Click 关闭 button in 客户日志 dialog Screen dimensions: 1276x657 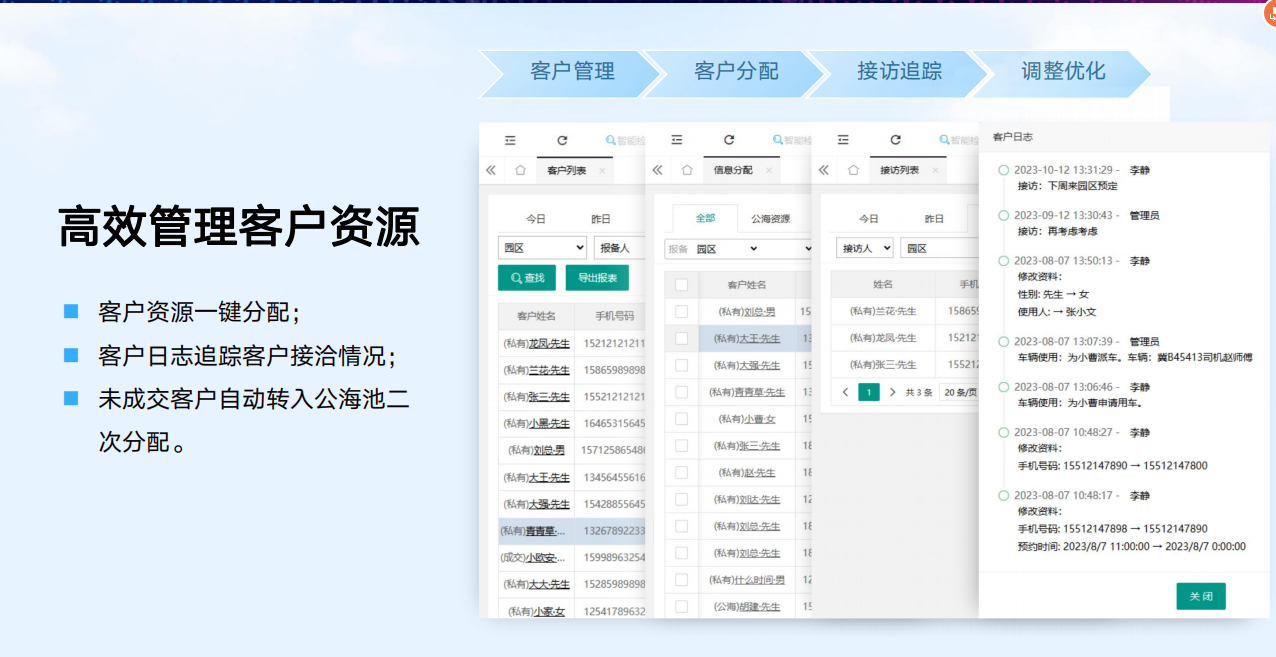(x=1200, y=596)
